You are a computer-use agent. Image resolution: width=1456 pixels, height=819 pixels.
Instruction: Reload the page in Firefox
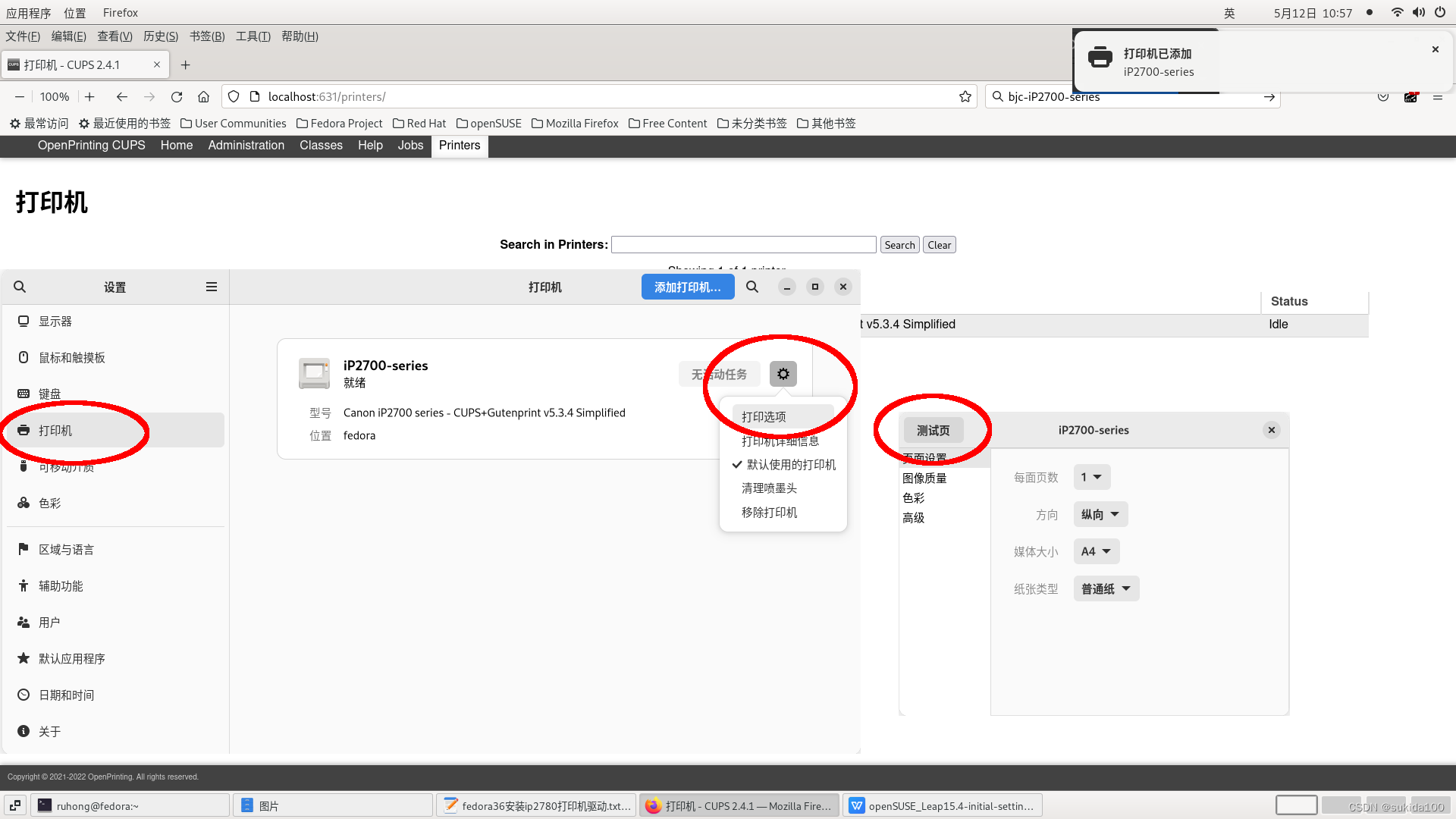tap(177, 96)
